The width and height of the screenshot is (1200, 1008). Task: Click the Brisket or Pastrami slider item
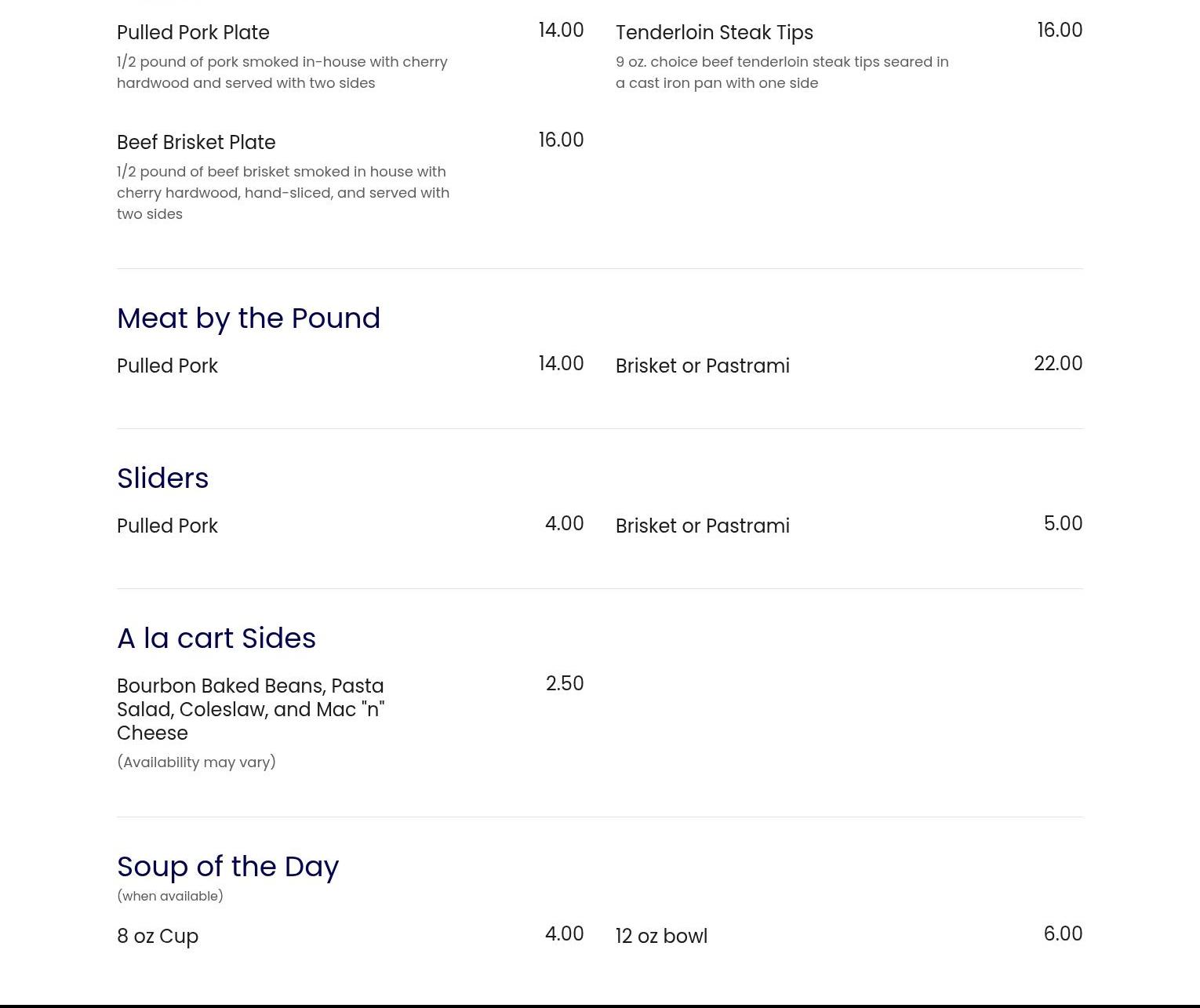pyautogui.click(x=702, y=526)
